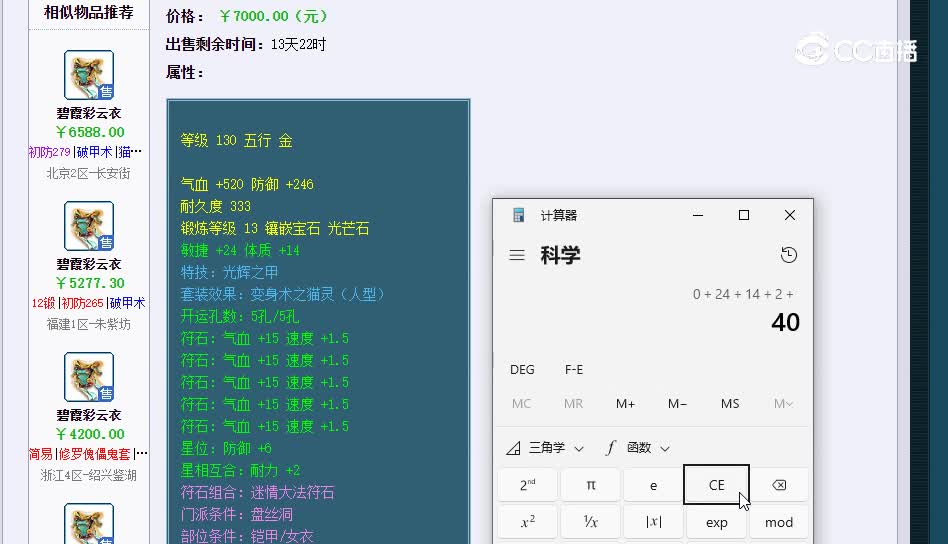Click the reciprocal 1/x key
This screenshot has height=544, width=948.
pyautogui.click(x=591, y=522)
